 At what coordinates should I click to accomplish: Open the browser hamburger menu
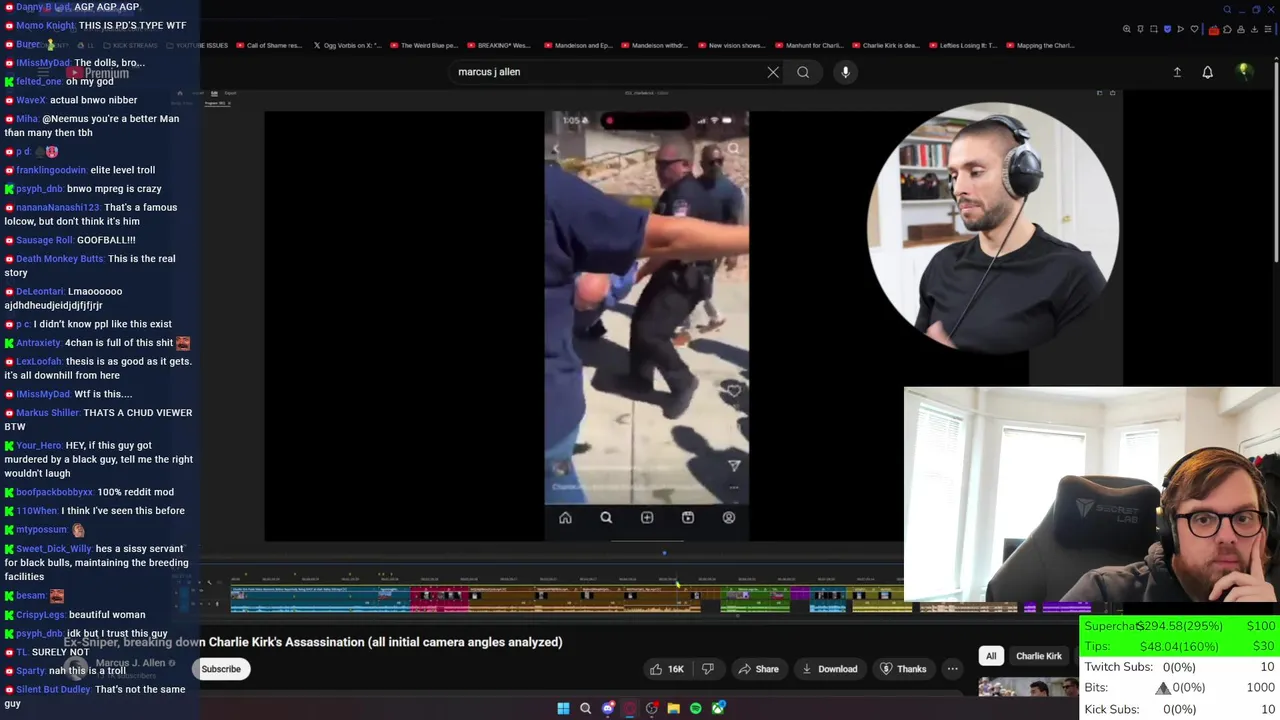click(1267, 29)
